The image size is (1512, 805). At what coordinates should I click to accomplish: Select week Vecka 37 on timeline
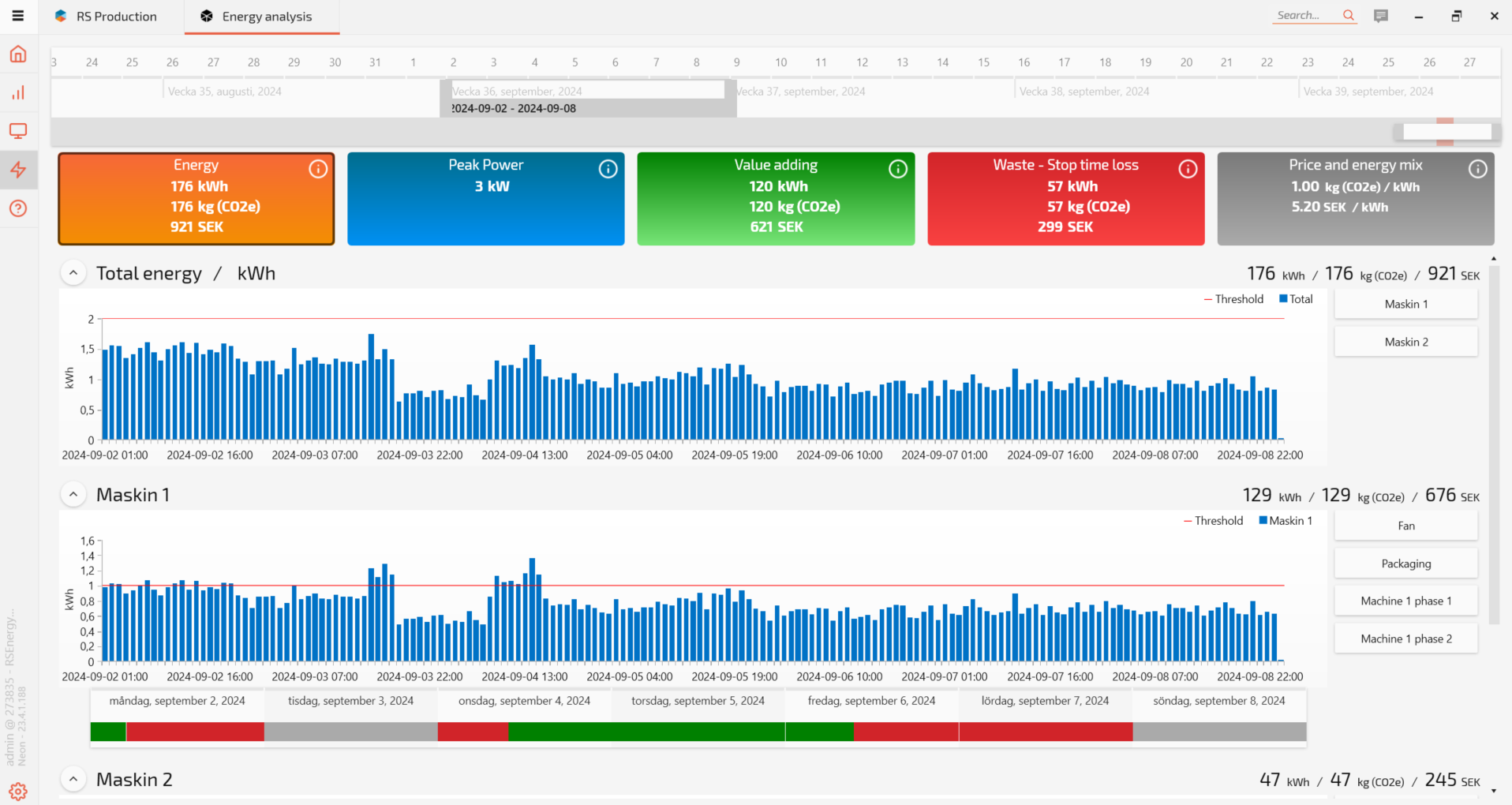[800, 92]
